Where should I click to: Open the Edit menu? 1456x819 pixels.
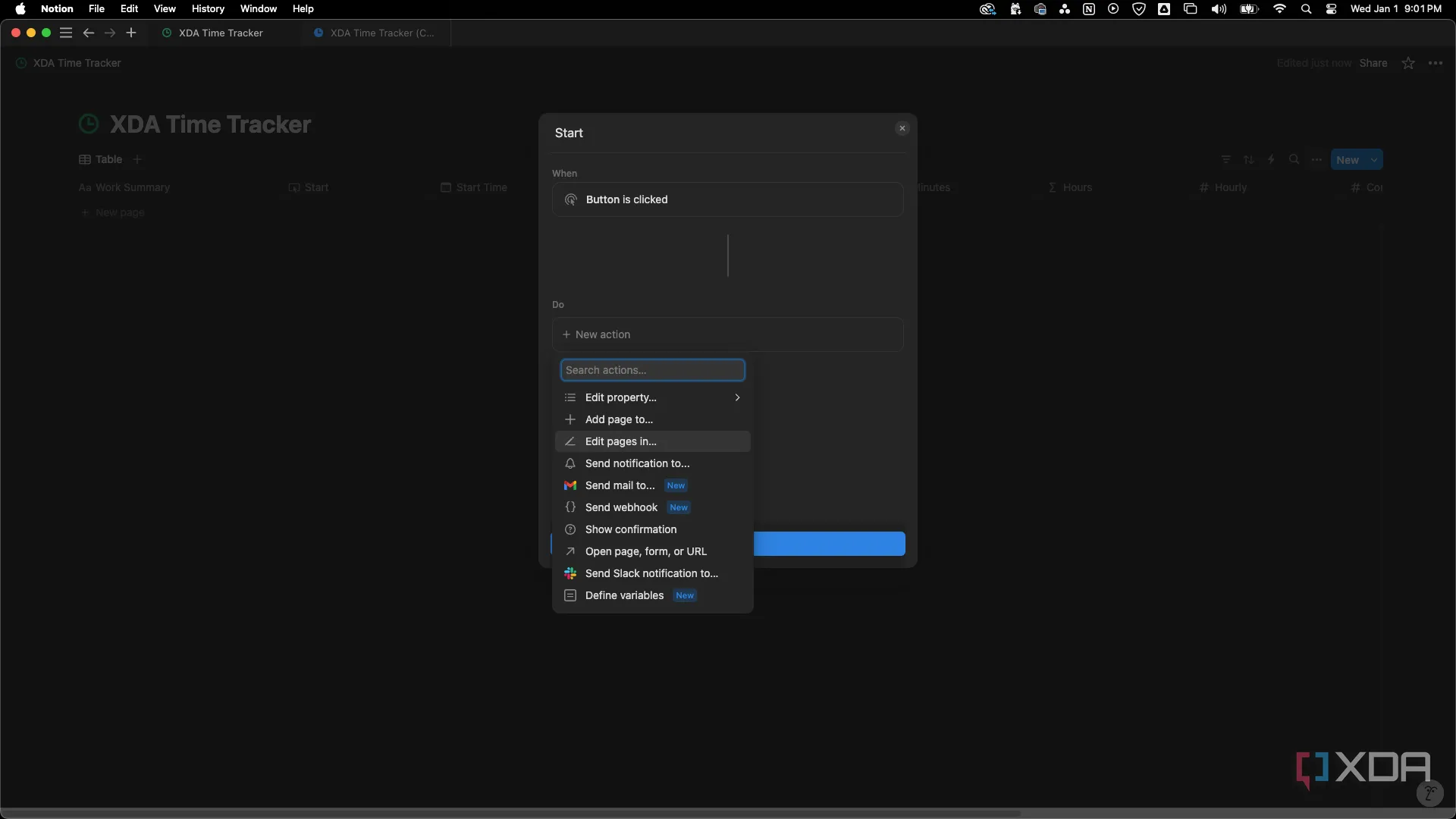pyautogui.click(x=129, y=9)
